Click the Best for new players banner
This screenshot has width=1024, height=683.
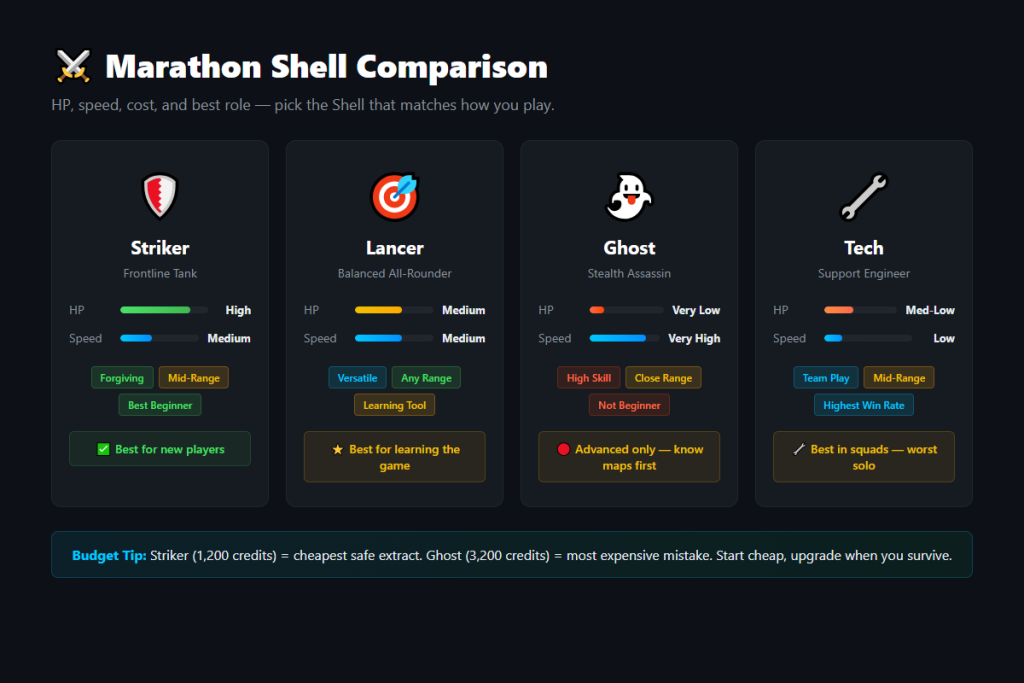[x=160, y=449]
